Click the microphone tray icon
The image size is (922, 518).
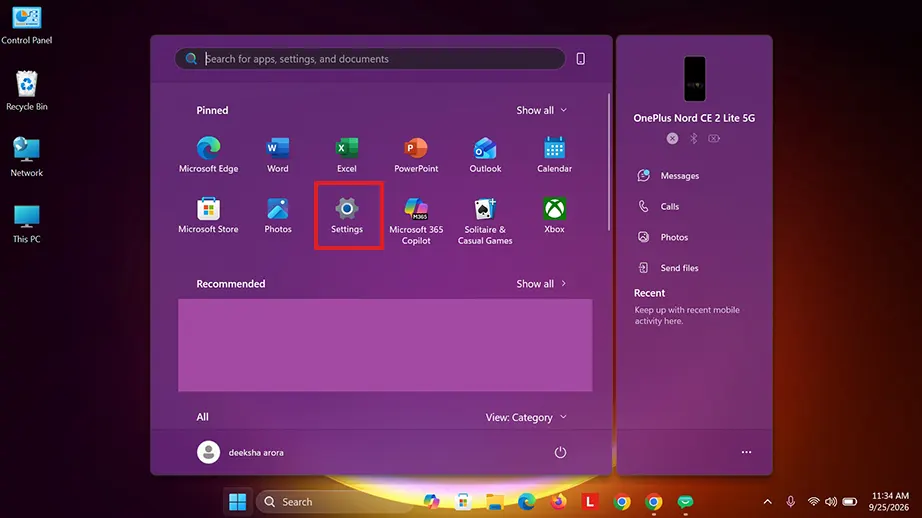(790, 502)
